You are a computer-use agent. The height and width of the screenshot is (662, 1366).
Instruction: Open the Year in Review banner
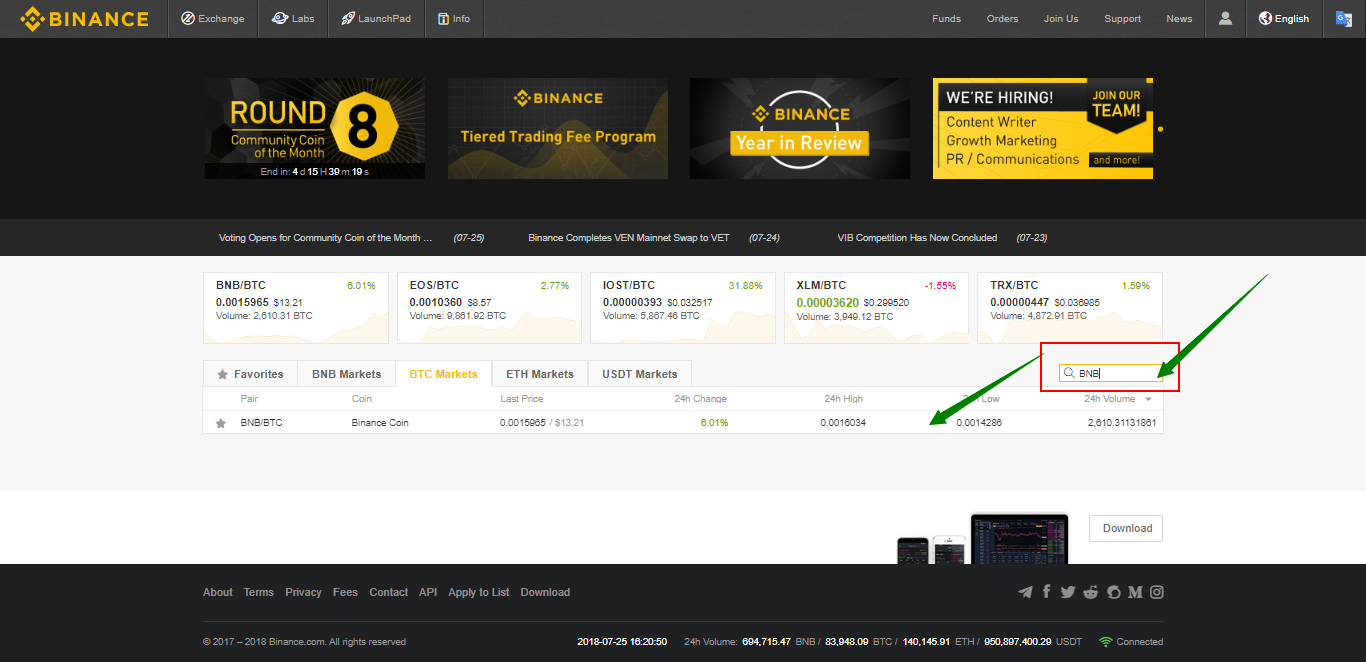(x=800, y=129)
